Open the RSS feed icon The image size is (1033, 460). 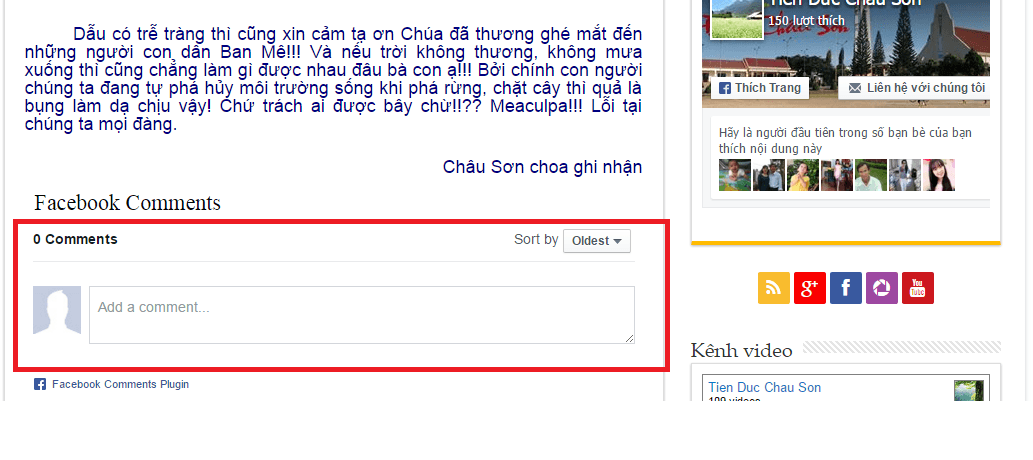(x=773, y=288)
